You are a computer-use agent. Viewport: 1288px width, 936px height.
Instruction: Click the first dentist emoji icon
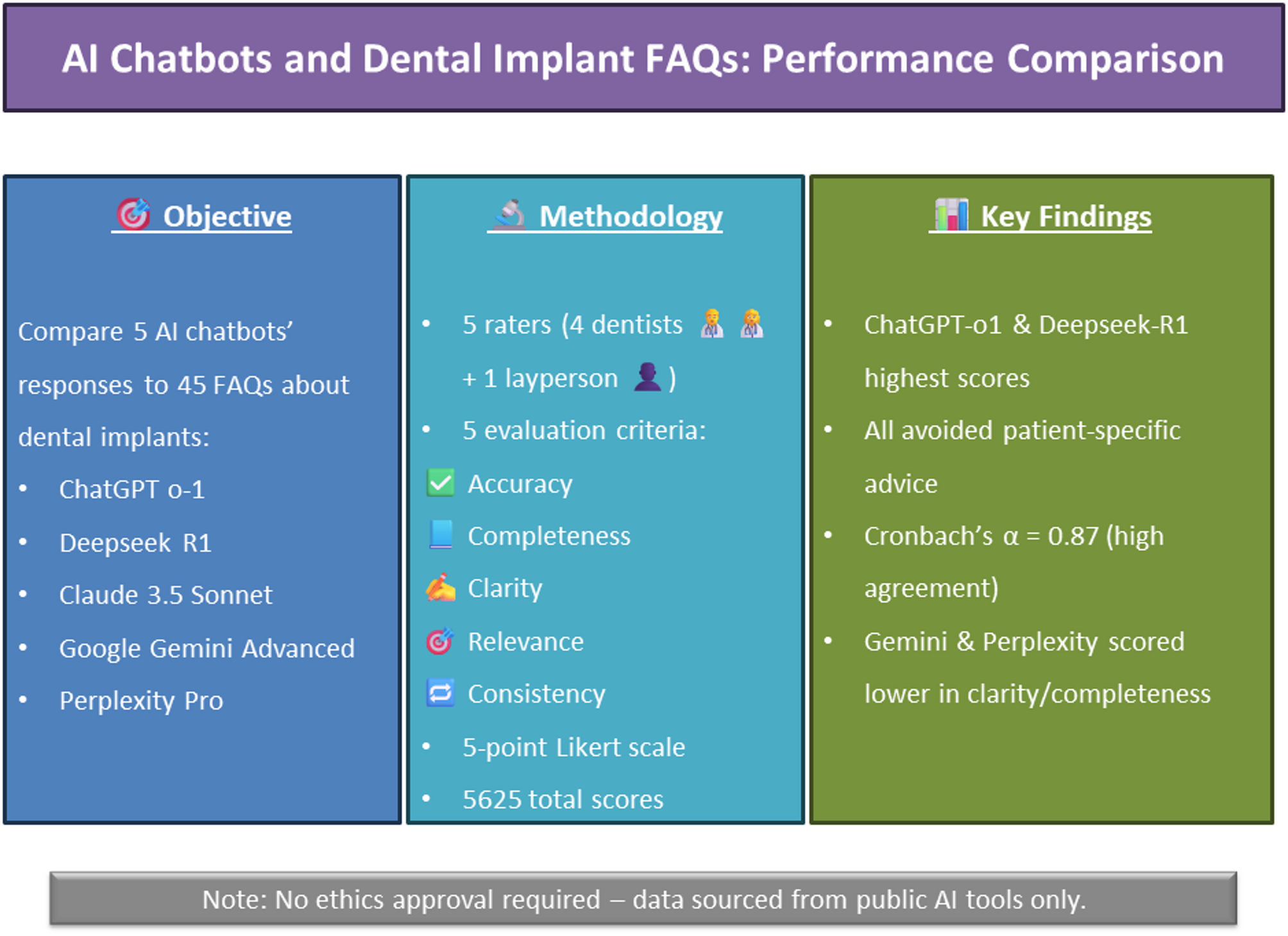[x=712, y=324]
